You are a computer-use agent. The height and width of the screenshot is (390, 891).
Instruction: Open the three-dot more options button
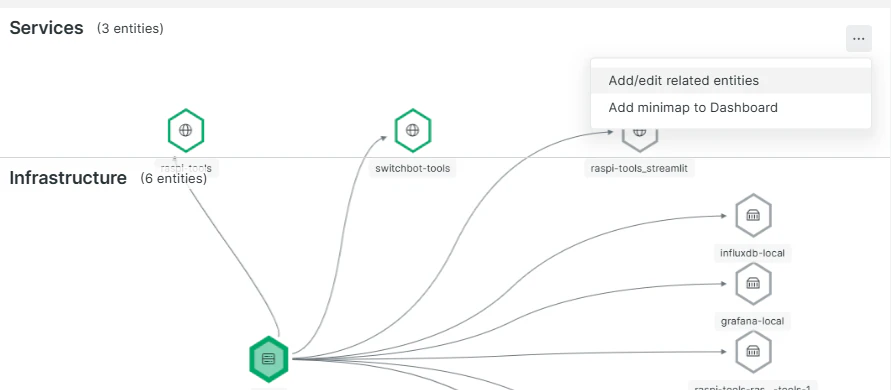pos(859,39)
